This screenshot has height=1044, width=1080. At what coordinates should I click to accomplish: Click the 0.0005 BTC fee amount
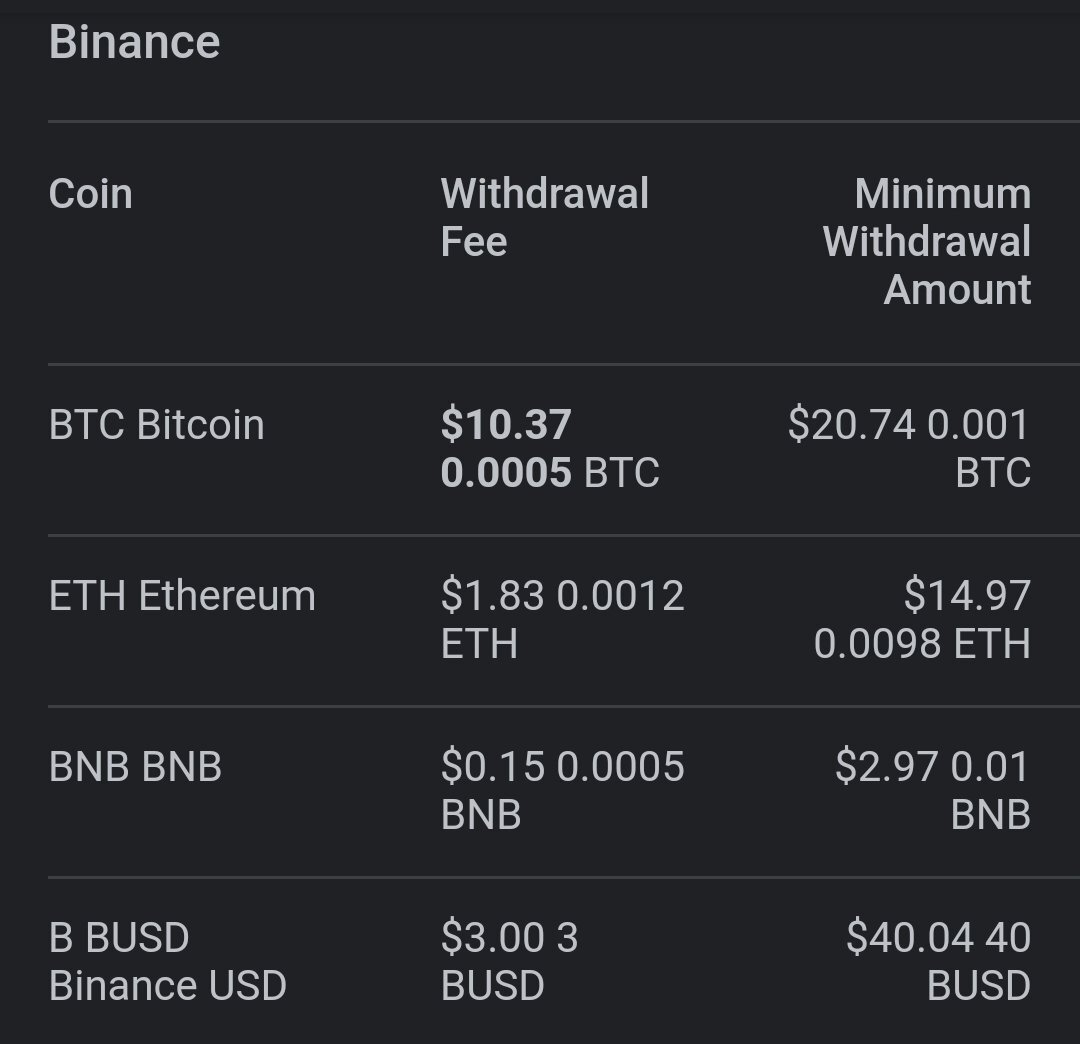click(x=550, y=472)
